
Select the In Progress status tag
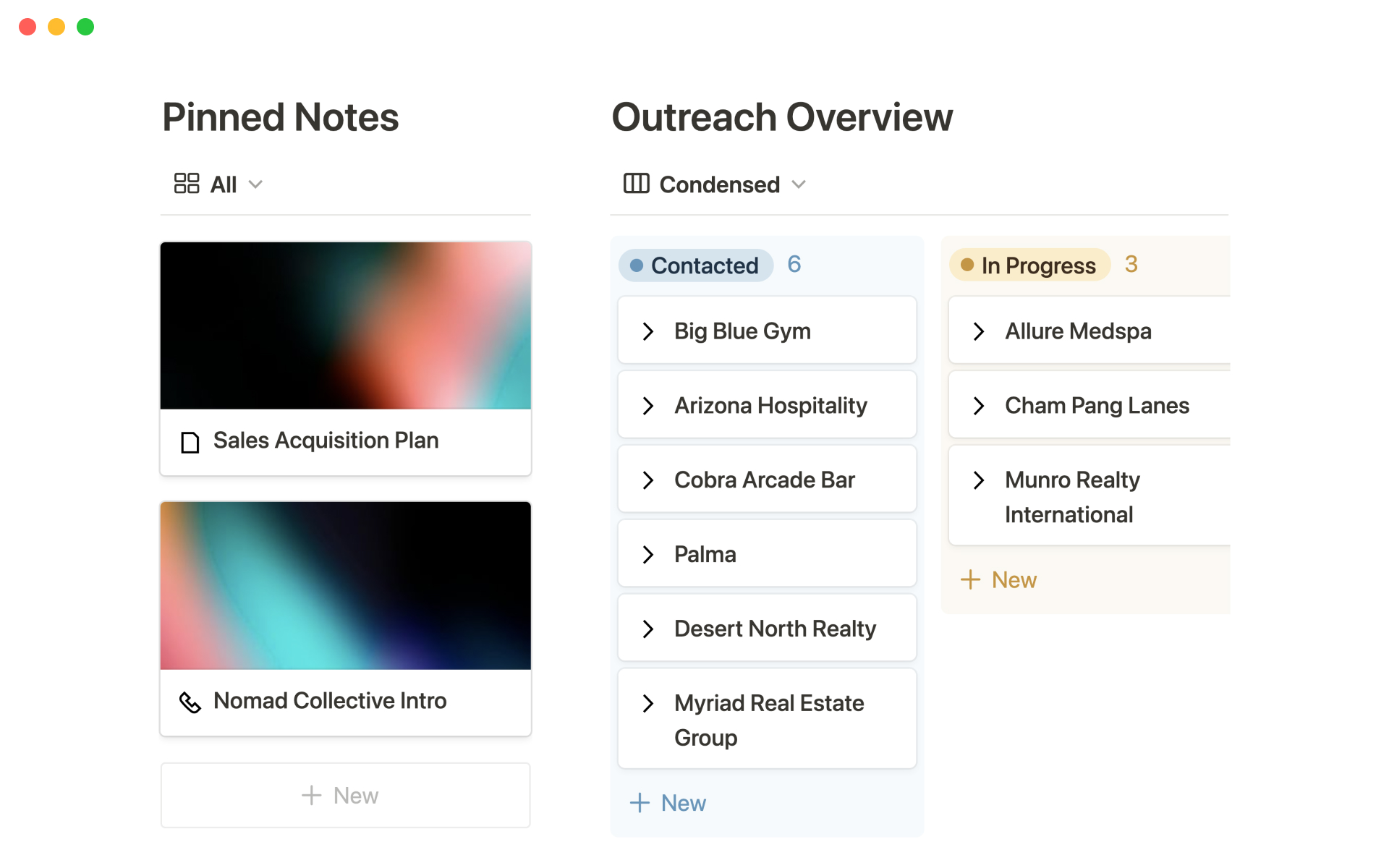[x=1029, y=265]
